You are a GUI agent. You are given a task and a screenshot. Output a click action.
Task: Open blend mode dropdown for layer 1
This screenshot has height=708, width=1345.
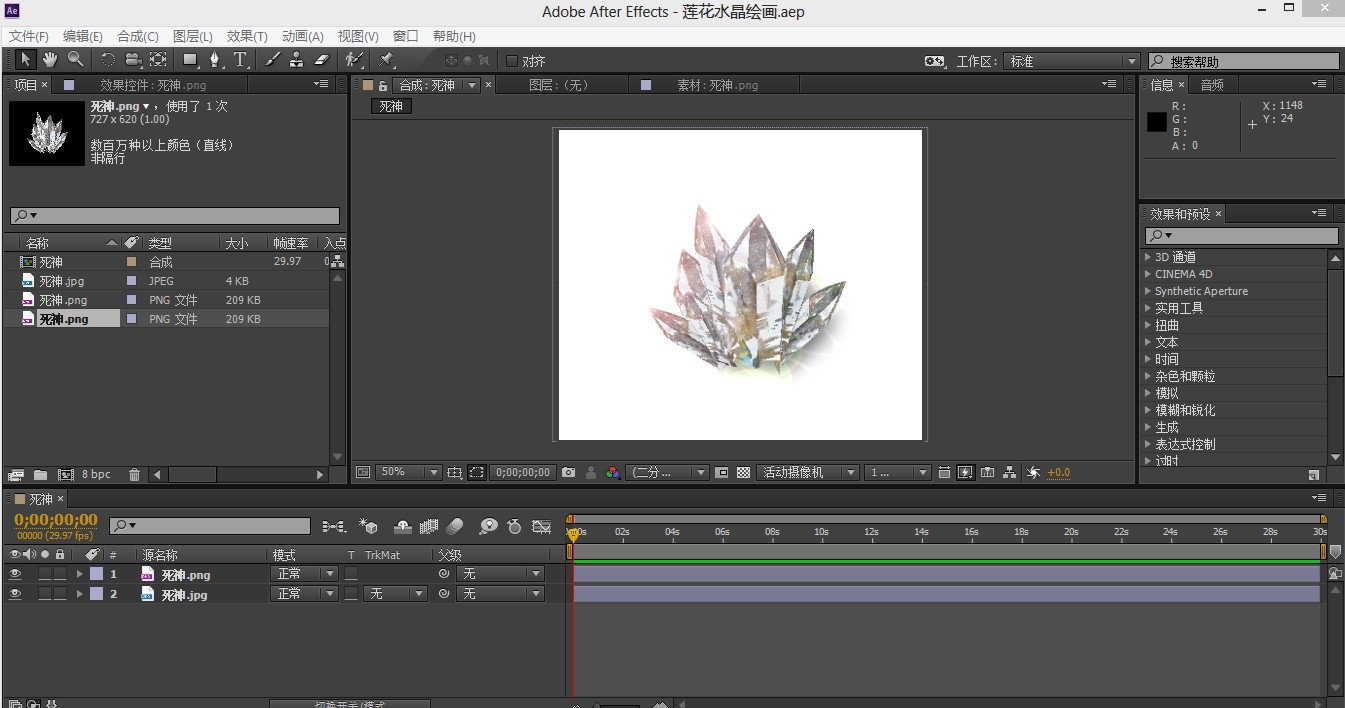click(x=305, y=574)
